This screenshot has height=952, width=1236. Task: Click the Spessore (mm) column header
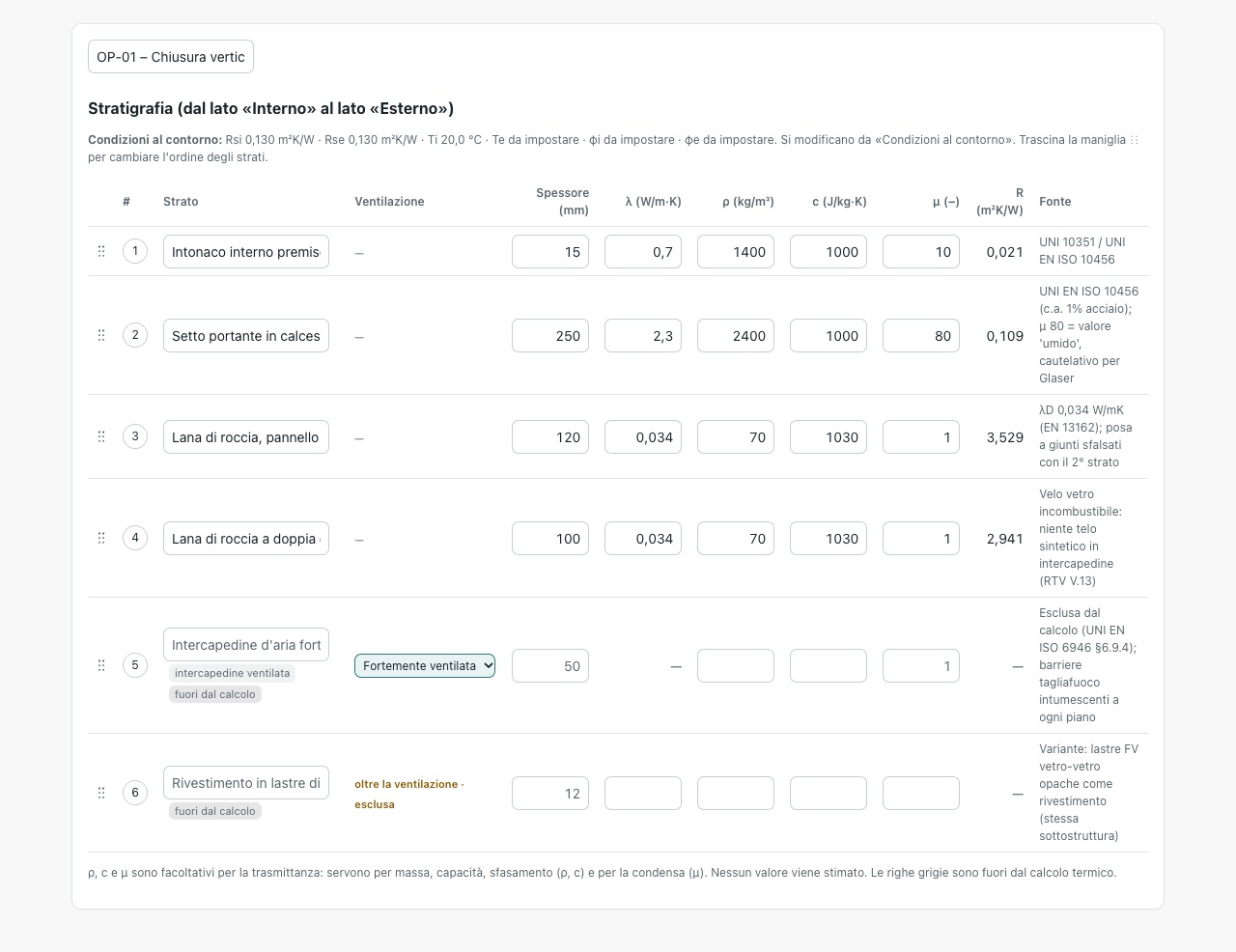(562, 201)
